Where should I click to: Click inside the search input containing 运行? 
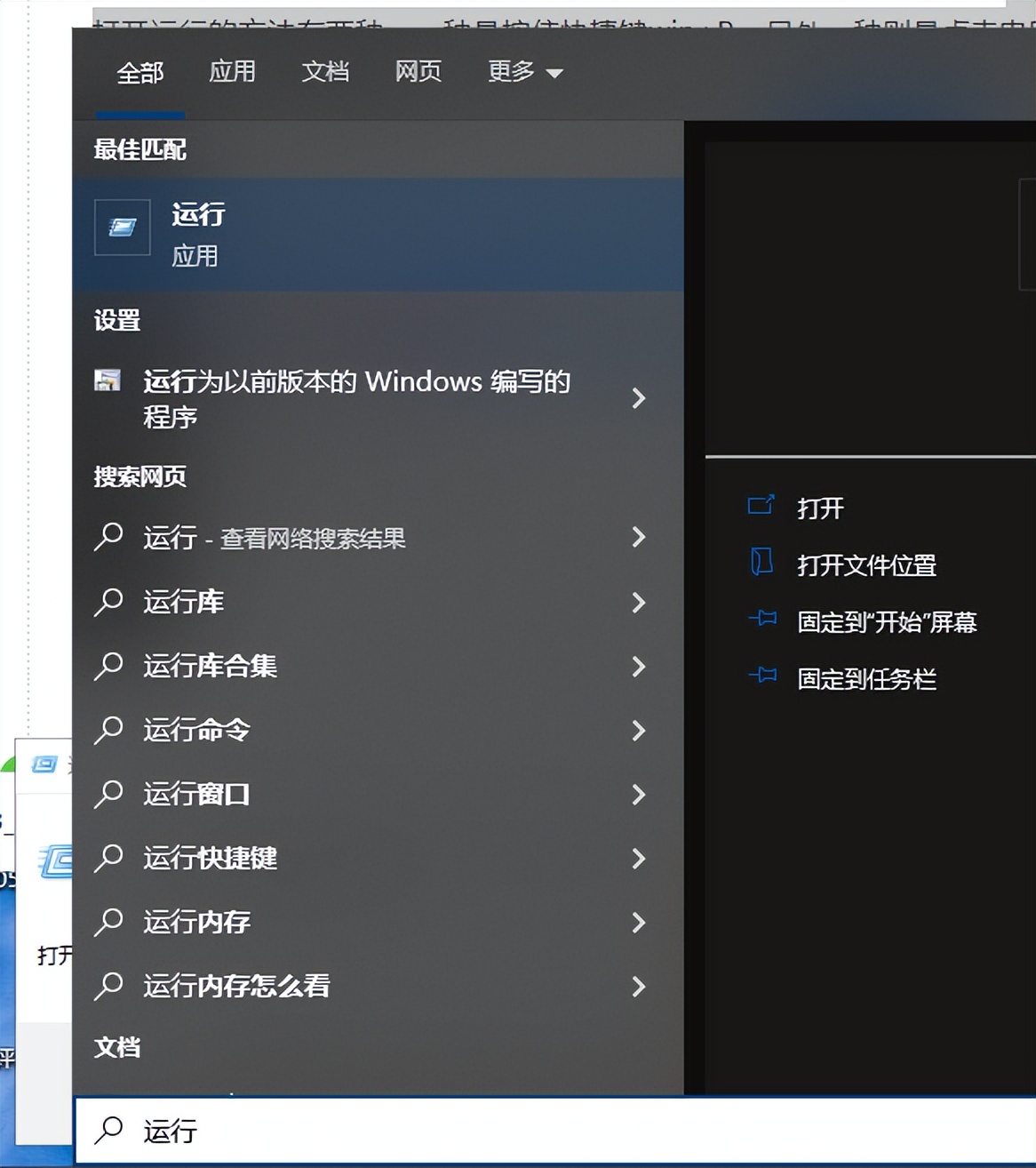pos(267,1130)
